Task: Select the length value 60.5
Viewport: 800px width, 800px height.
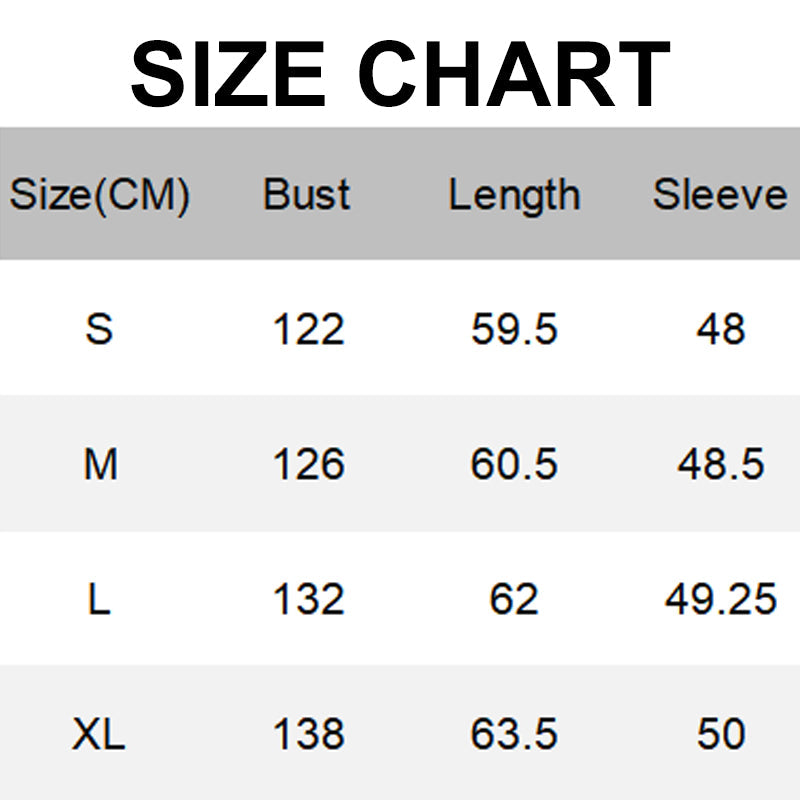Action: pos(514,464)
